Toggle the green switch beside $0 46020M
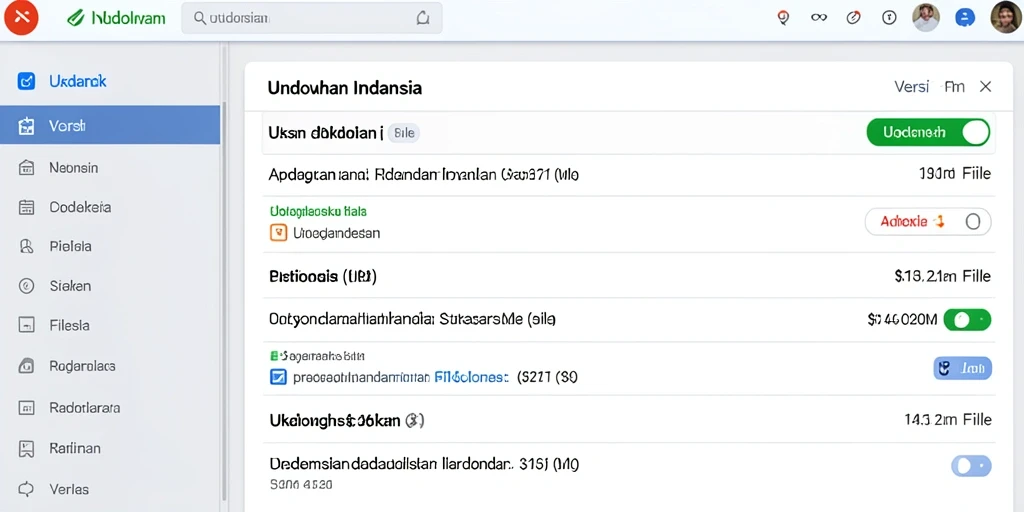 968,319
